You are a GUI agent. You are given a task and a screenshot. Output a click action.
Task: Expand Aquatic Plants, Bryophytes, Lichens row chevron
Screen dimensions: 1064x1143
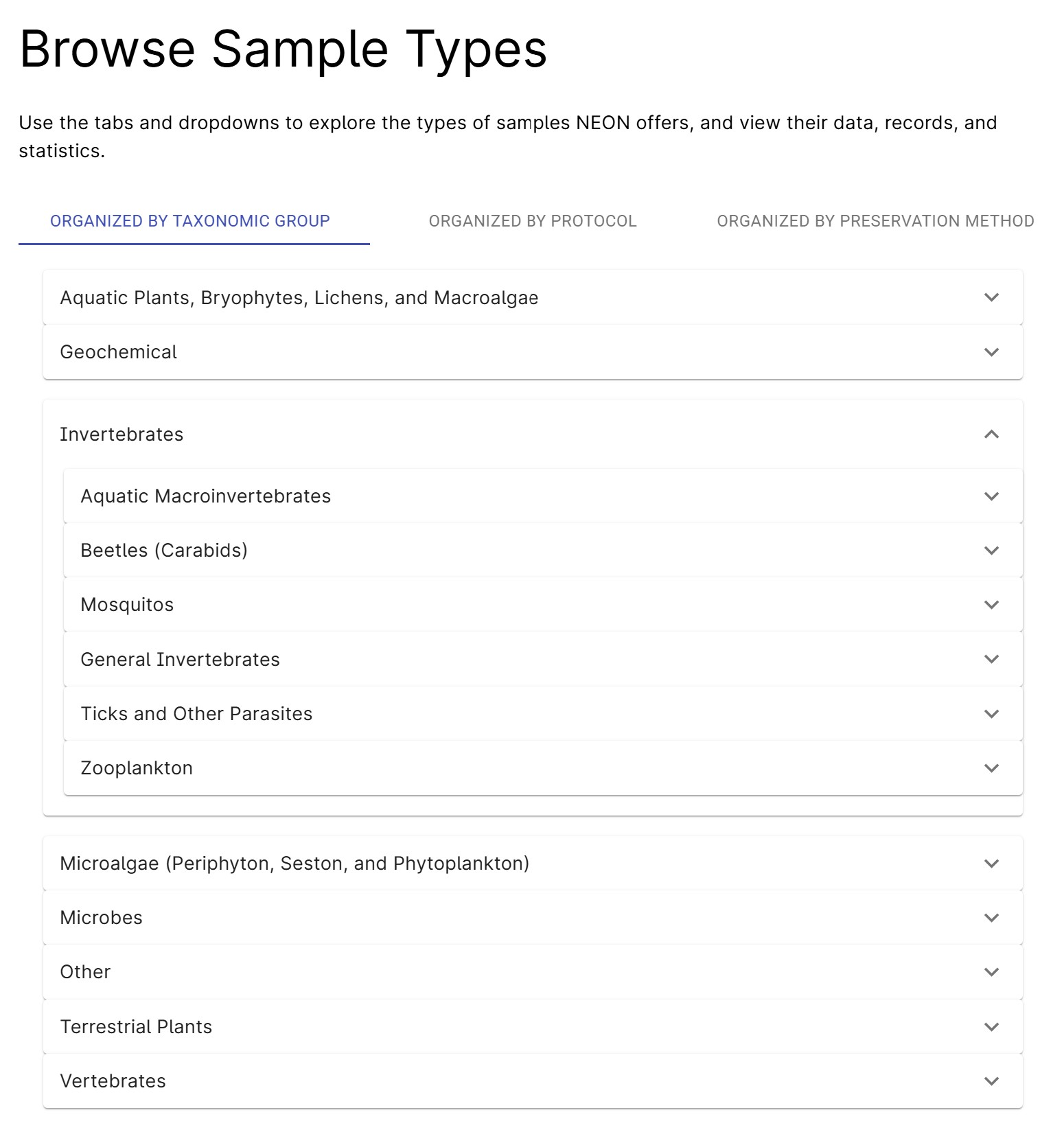pyautogui.click(x=991, y=297)
